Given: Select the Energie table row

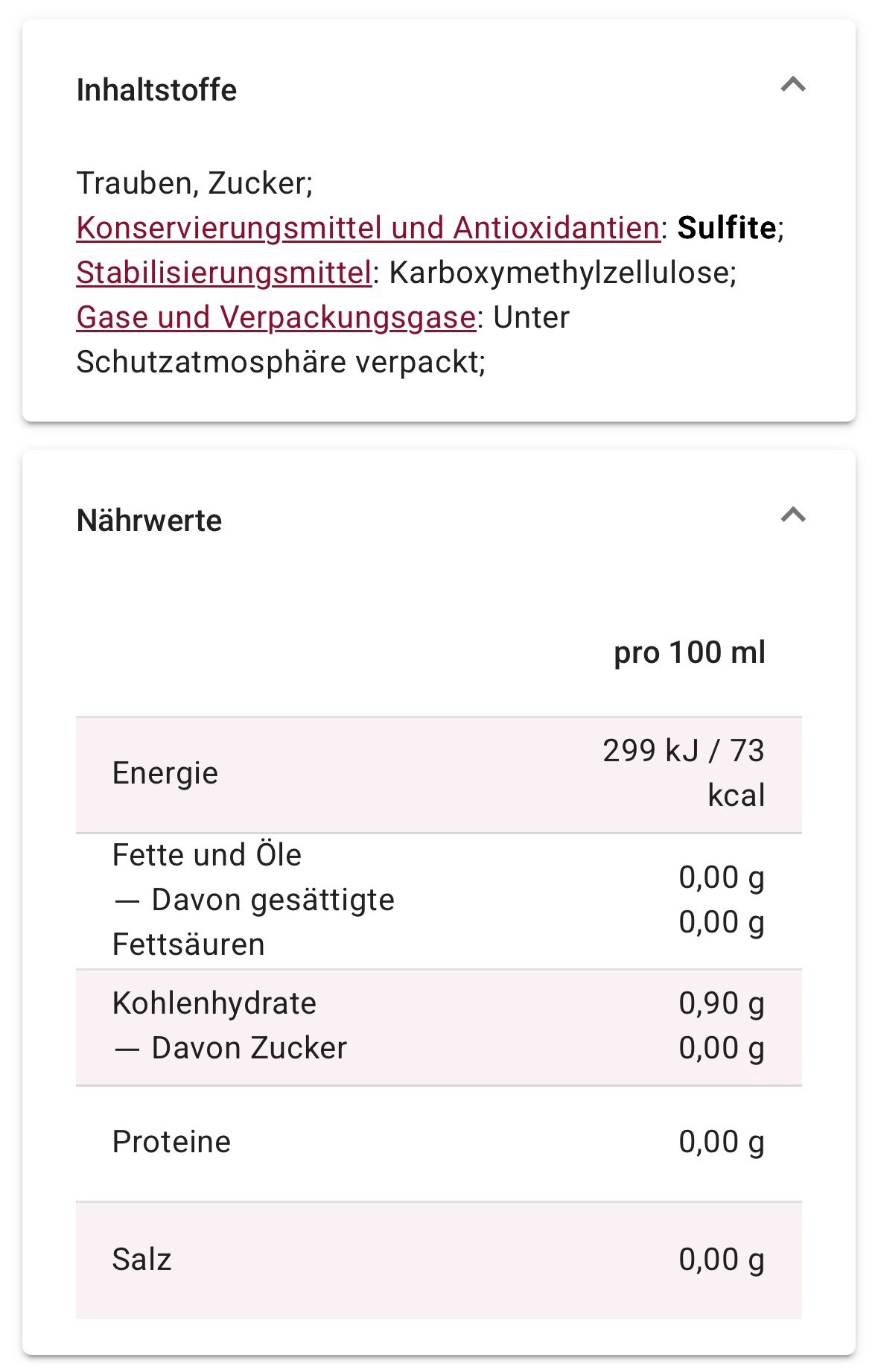Looking at the screenshot, I should [439, 775].
